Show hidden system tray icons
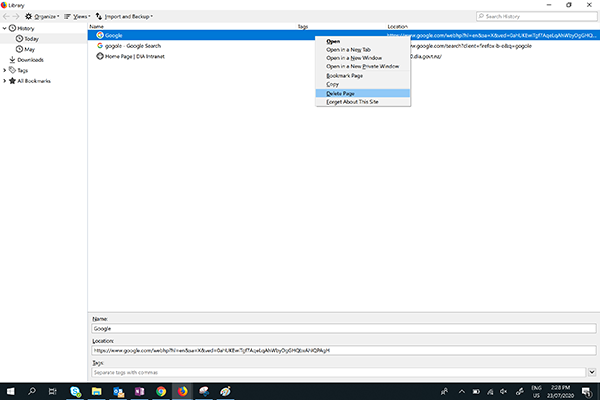 coord(461,392)
